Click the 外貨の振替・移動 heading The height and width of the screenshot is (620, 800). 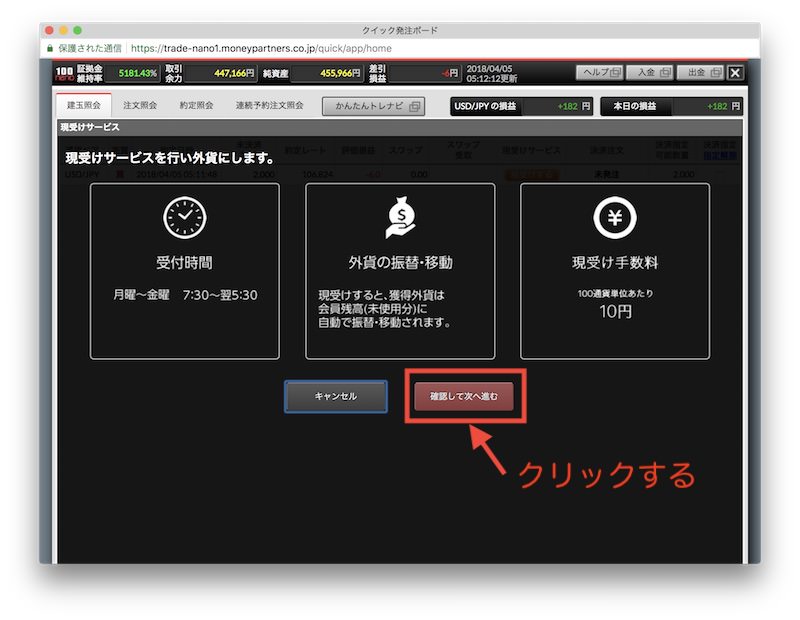pos(401,263)
